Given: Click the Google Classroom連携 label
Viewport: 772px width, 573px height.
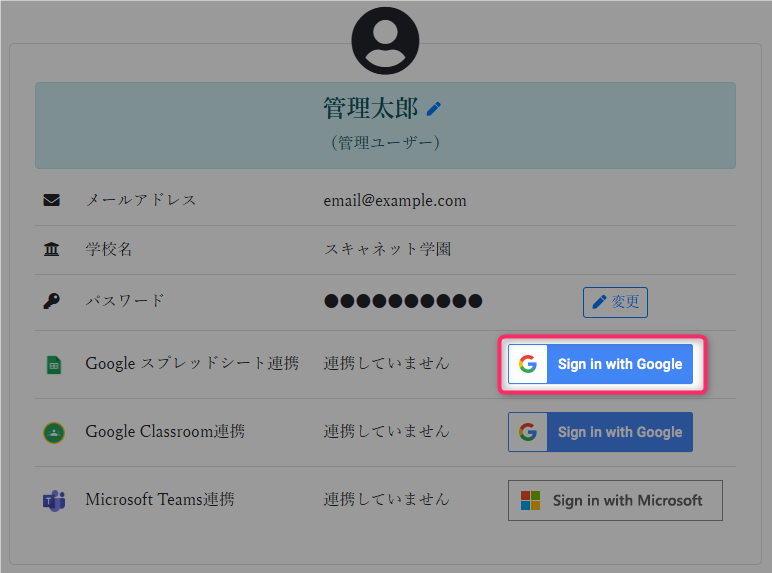Looking at the screenshot, I should coord(165,432).
